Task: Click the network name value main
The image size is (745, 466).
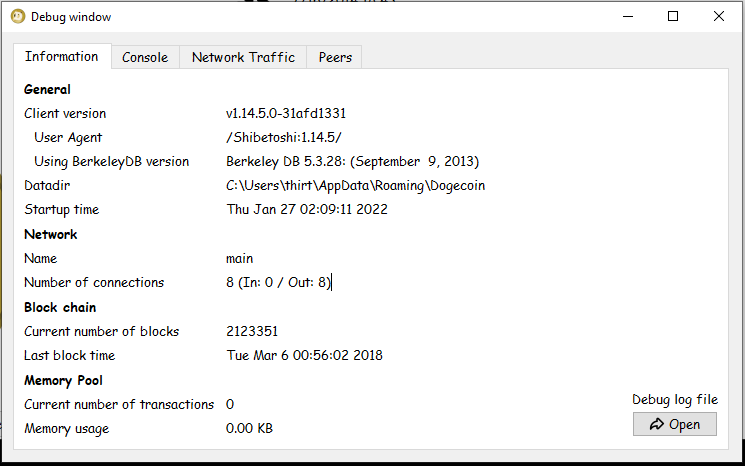Action: click(x=240, y=258)
